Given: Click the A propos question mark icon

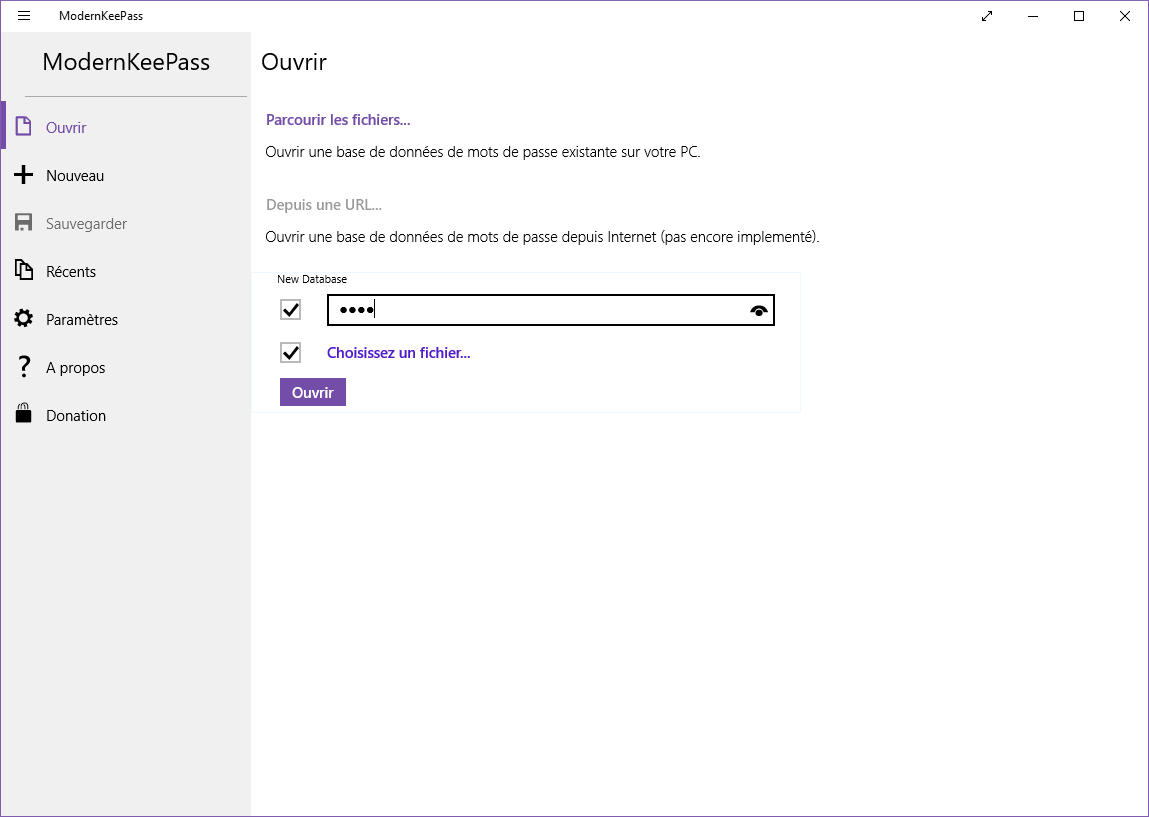Looking at the screenshot, I should coord(24,367).
